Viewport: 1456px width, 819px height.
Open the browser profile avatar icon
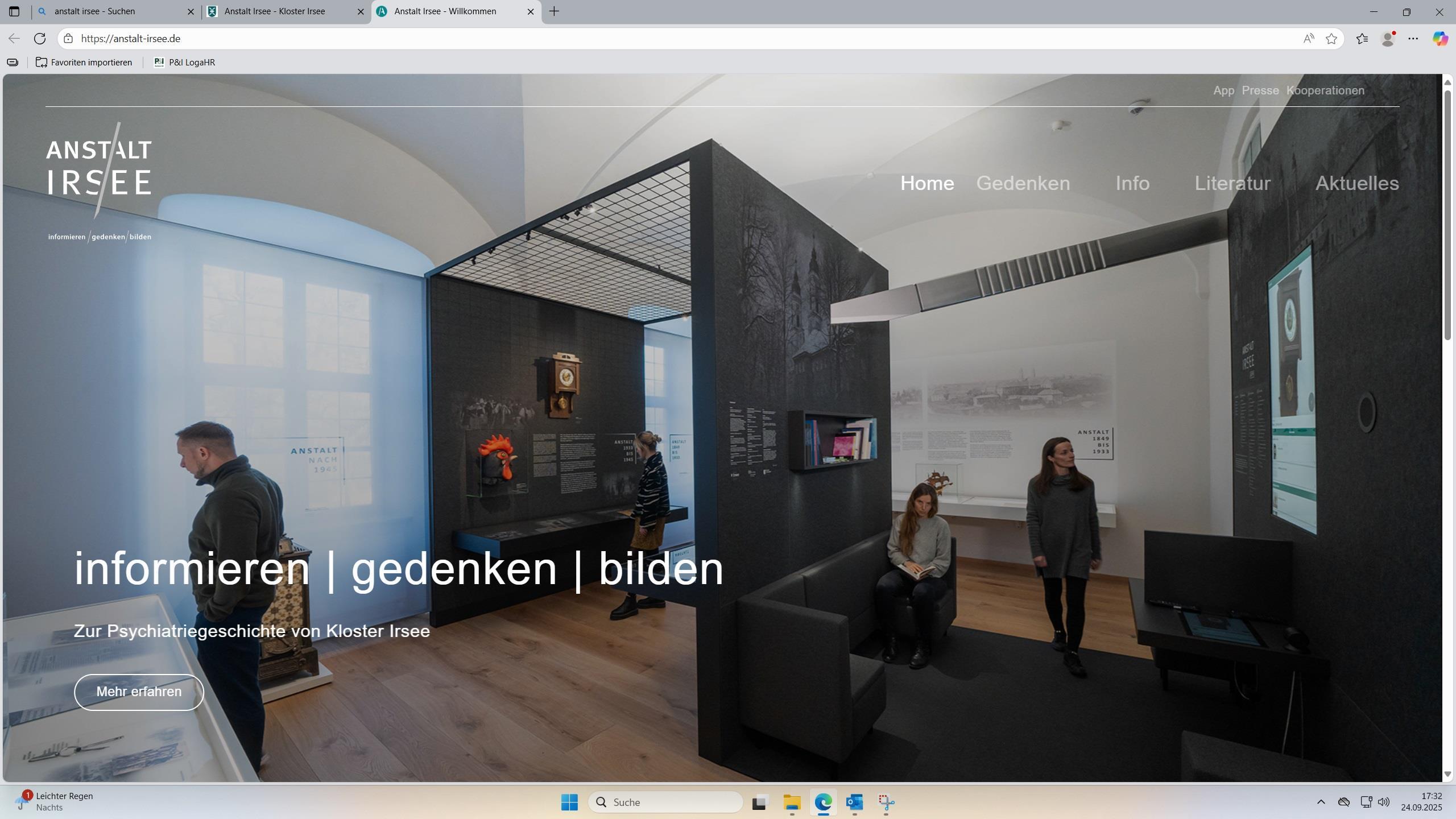[1388, 38]
